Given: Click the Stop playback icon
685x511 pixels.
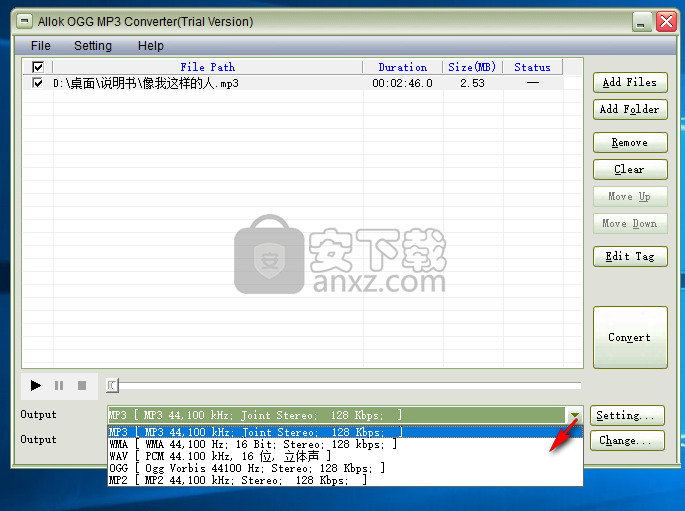Looking at the screenshot, I should [82, 386].
